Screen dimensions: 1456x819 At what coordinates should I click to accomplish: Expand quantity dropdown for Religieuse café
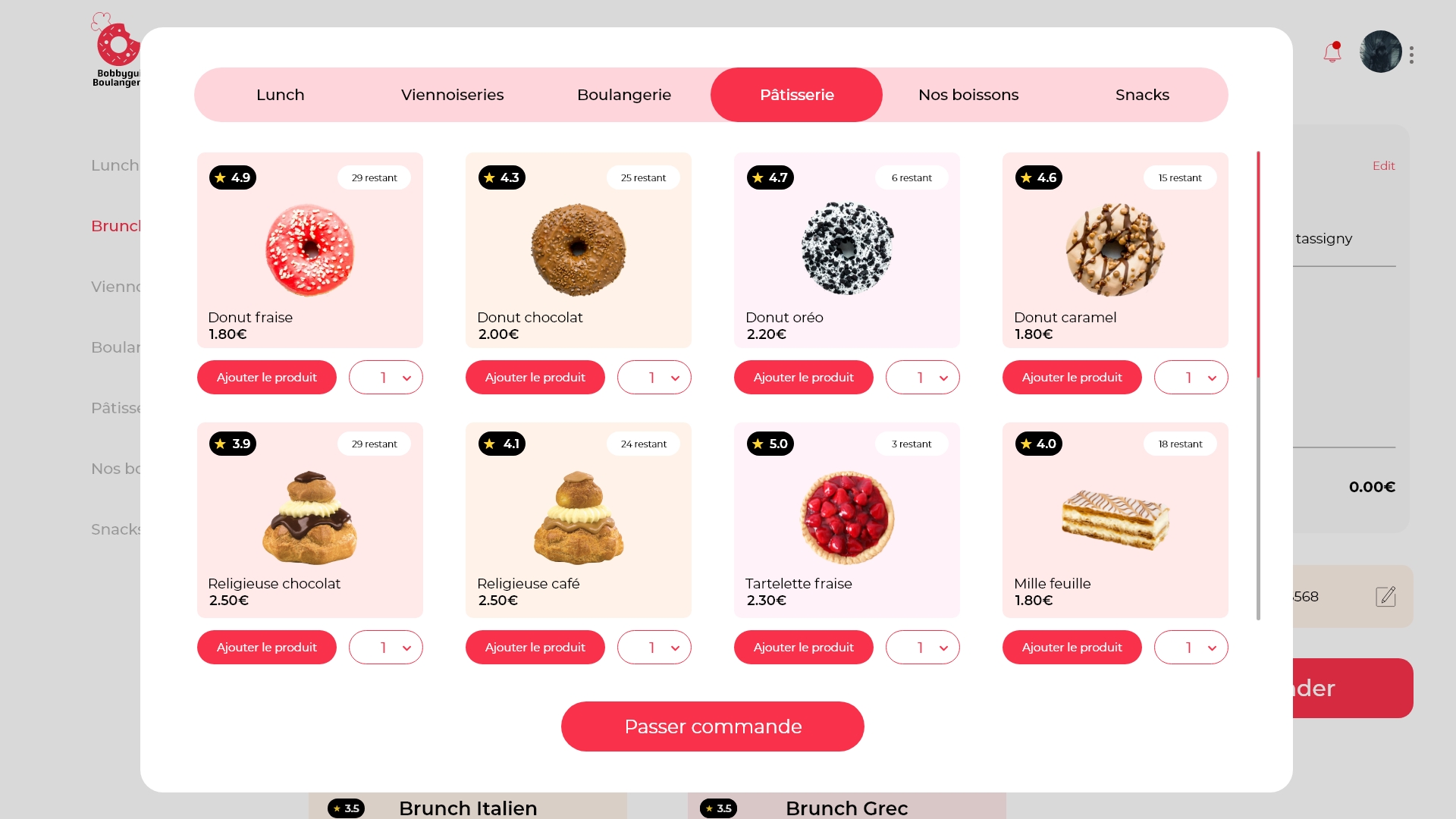654,647
